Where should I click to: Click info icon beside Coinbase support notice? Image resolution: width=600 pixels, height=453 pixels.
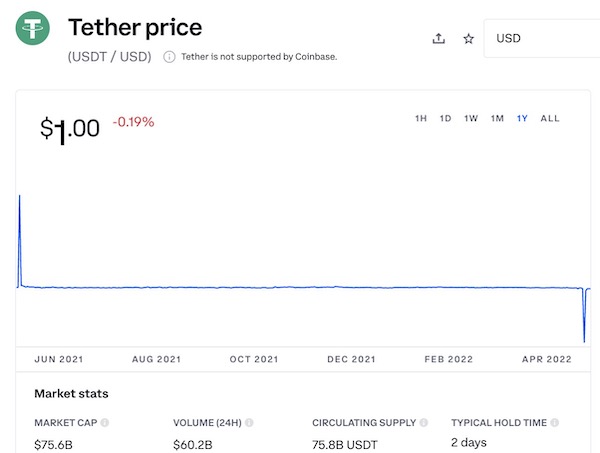169,57
